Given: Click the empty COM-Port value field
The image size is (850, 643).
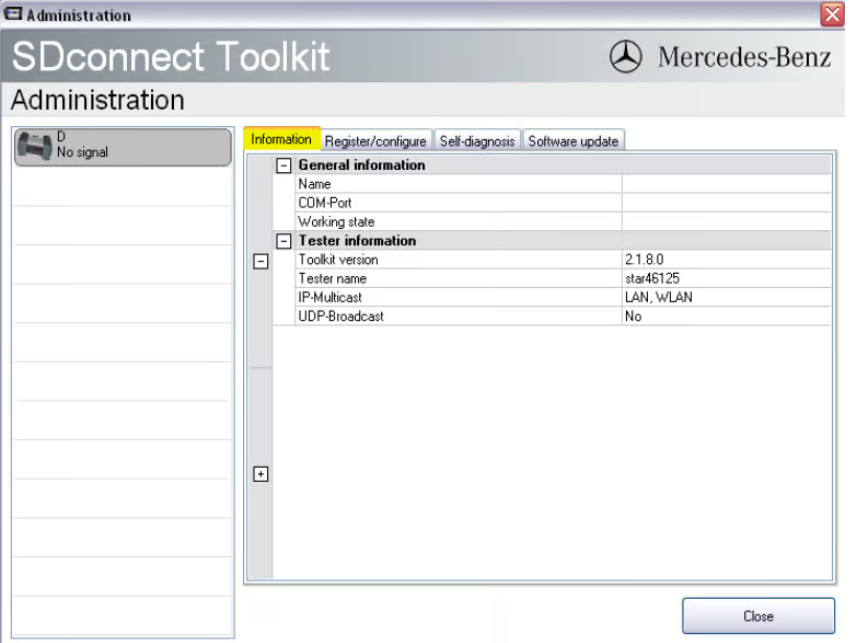Looking at the screenshot, I should point(726,203).
